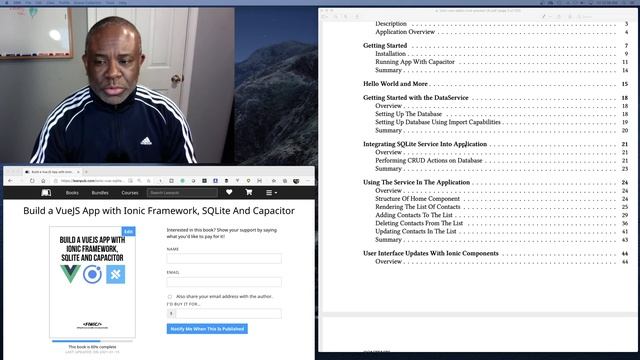
Task: Open Hello World and More chapter
Action: [x=396, y=84]
